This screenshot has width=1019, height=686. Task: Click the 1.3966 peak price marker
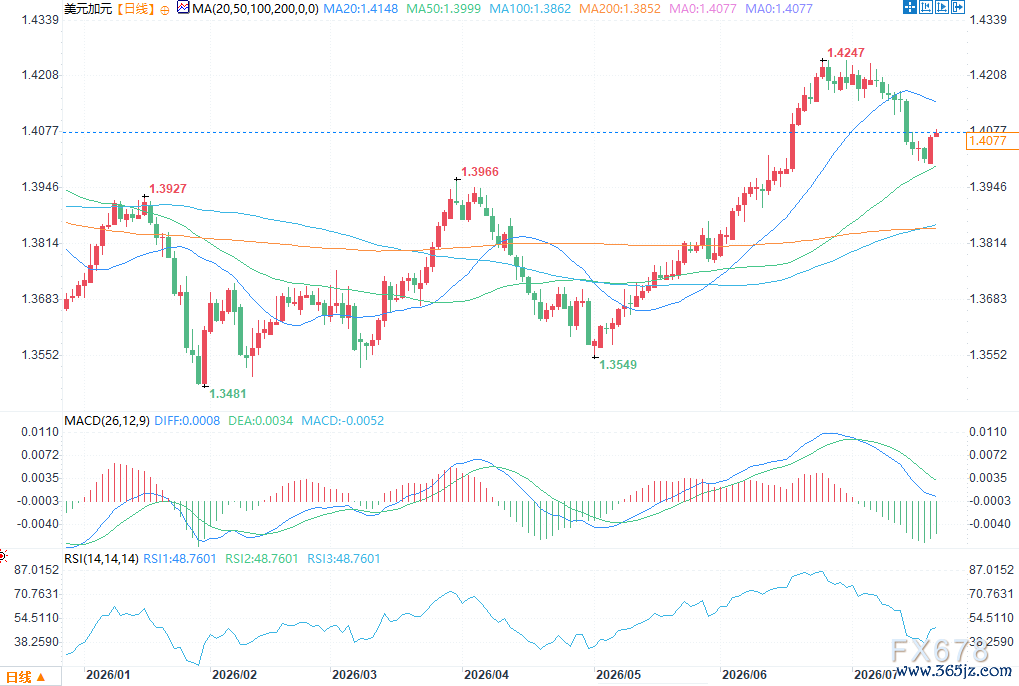(480, 172)
